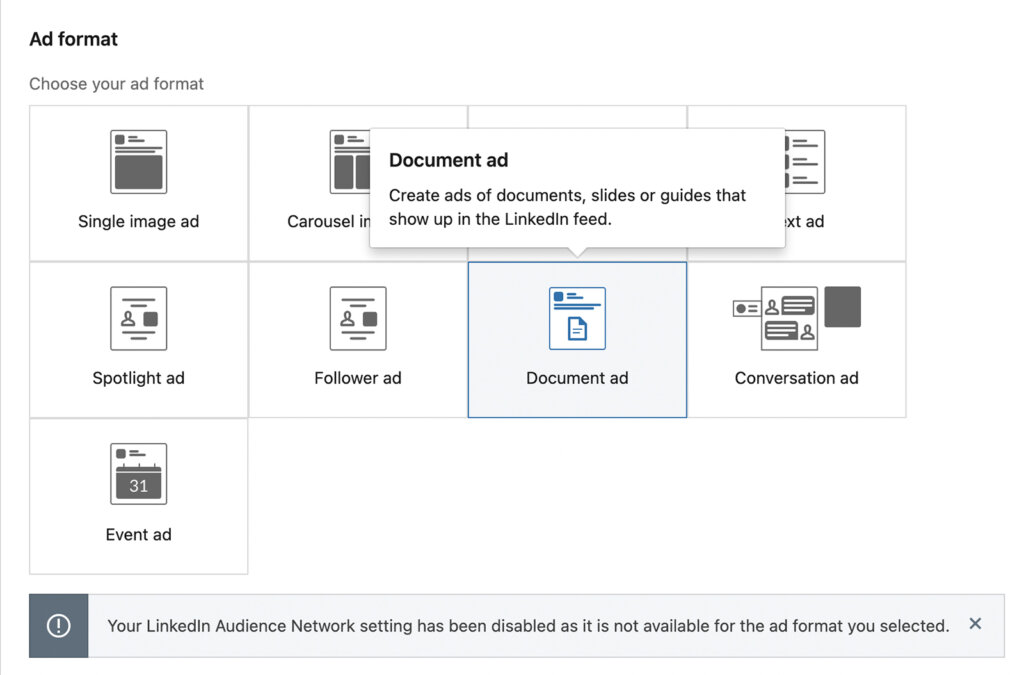Choose the Conversation ad format
1024x675 pixels.
click(797, 340)
